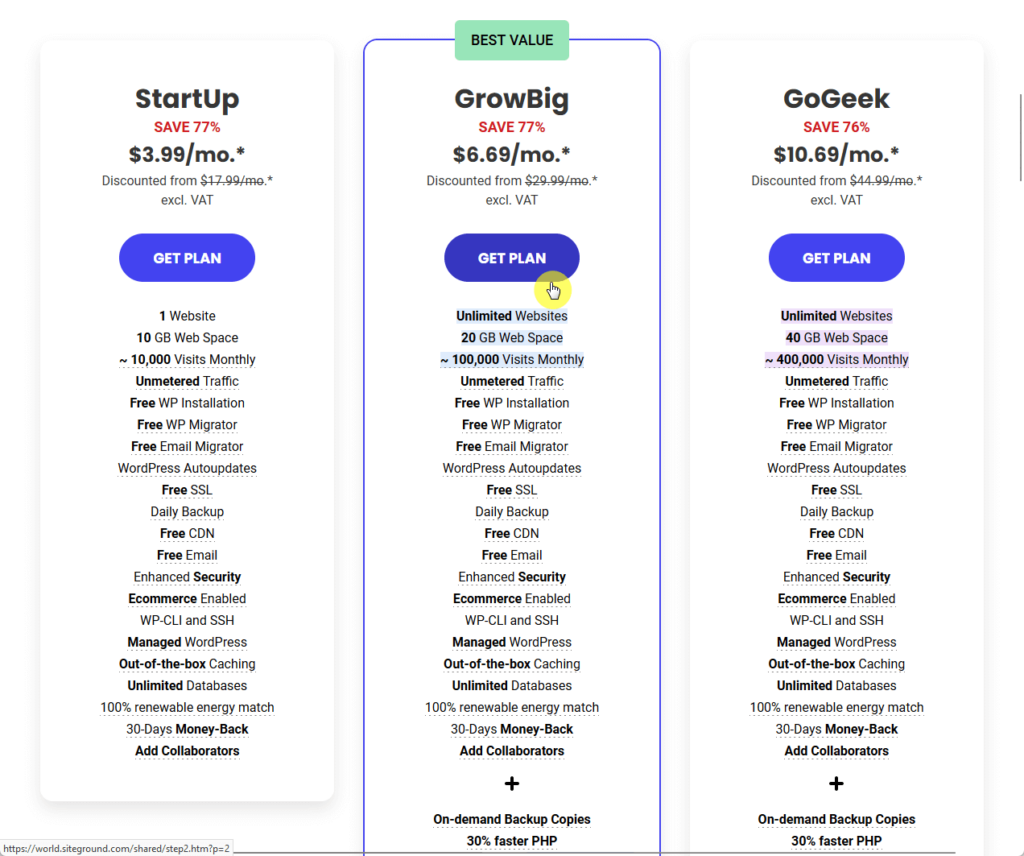Screen dimensions: 1024x856
Task: Click 'Unlimited Websites' in GrowBig plan
Action: pos(512,316)
